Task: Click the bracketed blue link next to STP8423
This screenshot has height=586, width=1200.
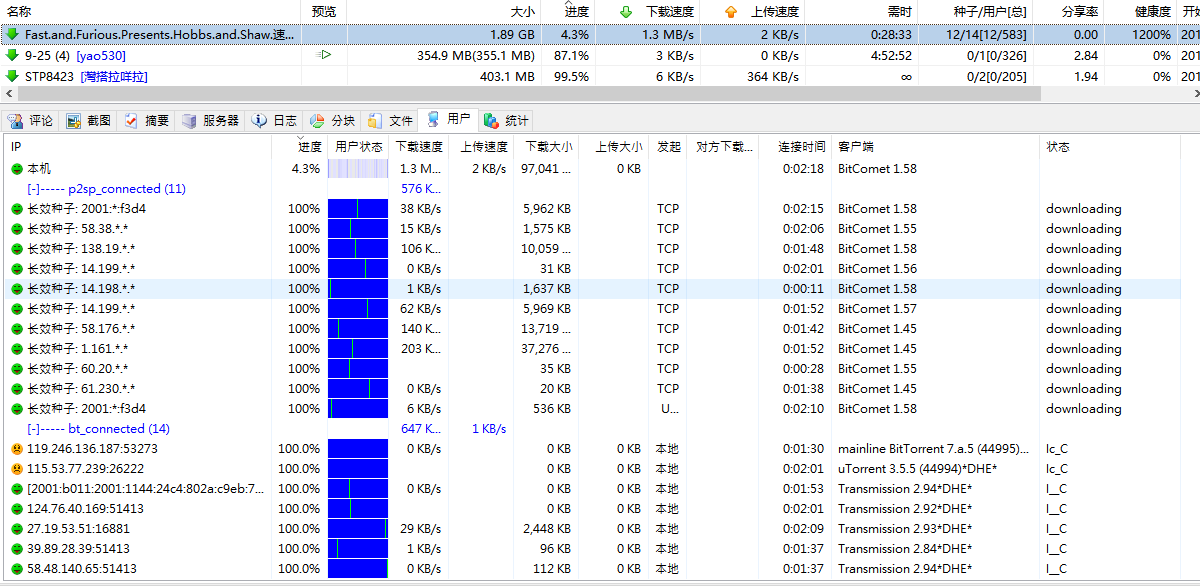Action: [x=114, y=77]
